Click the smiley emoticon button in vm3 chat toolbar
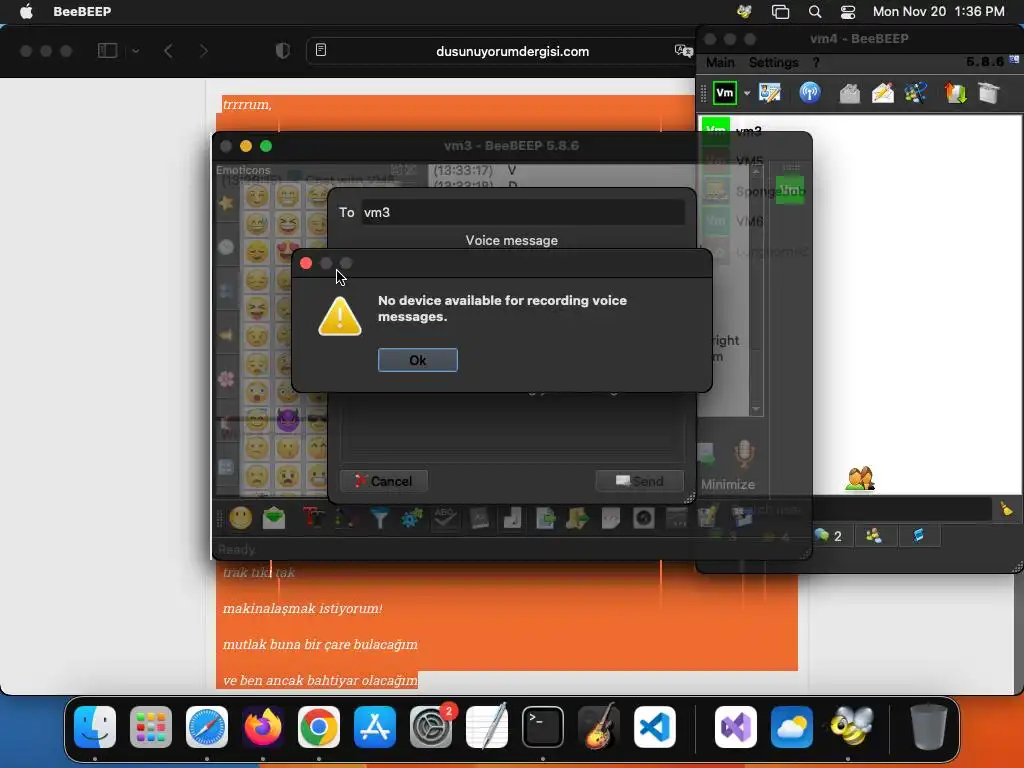This screenshot has width=1024, height=768. click(240, 519)
